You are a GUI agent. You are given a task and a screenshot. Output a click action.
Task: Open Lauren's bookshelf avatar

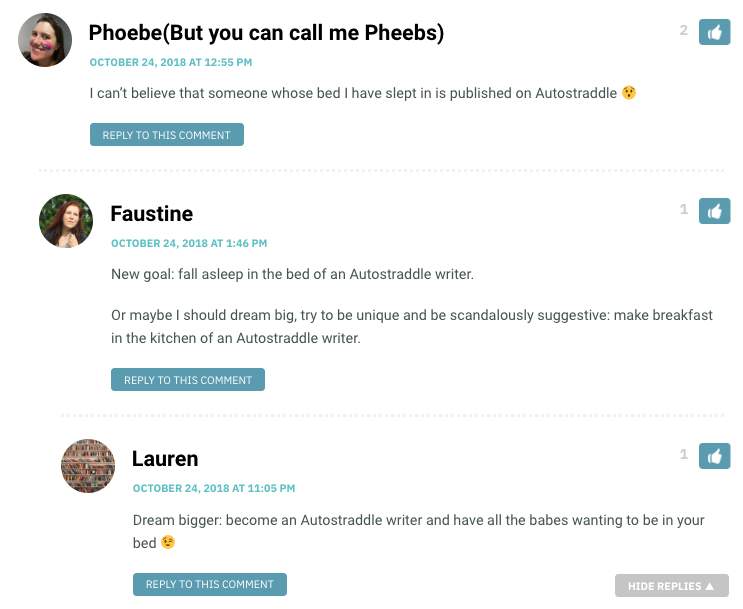(88, 466)
